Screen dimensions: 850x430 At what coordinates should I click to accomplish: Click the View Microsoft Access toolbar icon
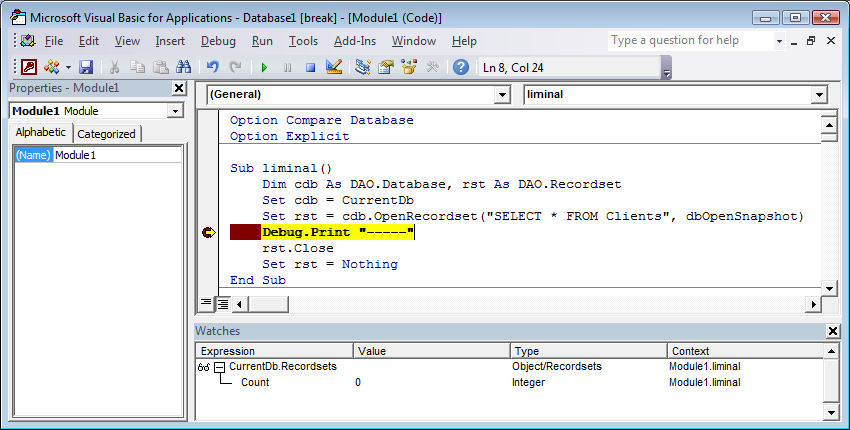point(28,67)
